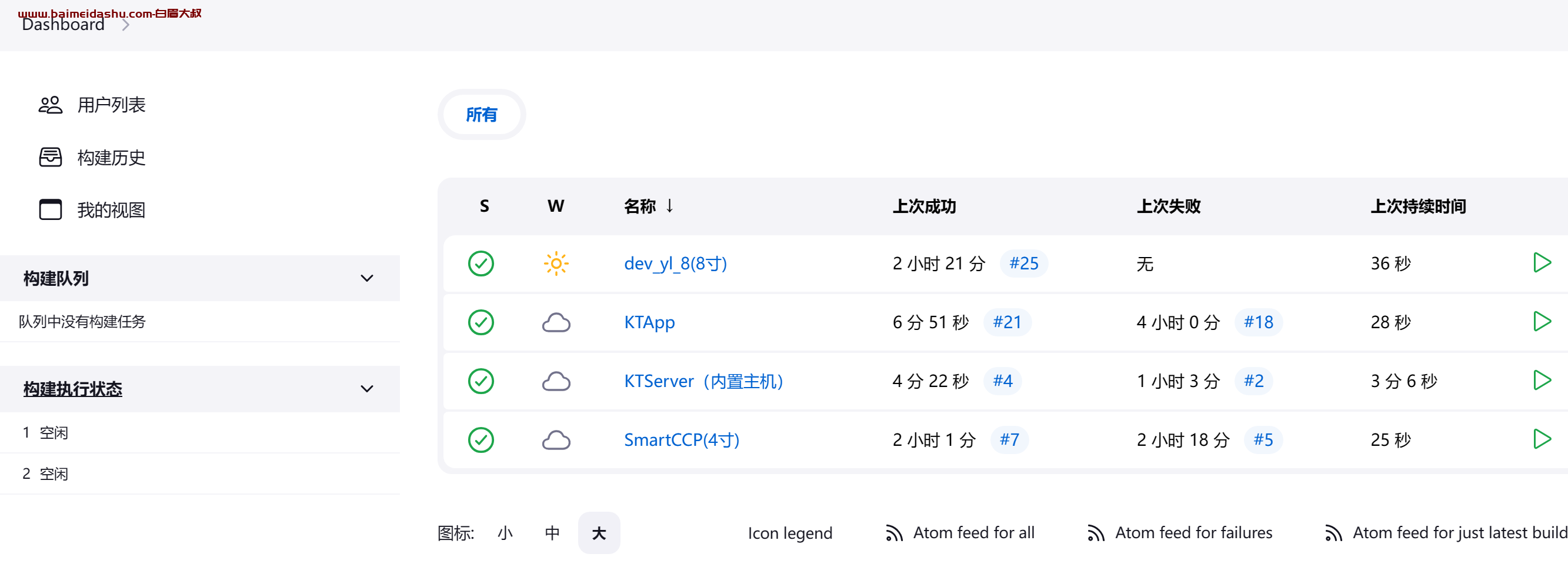Set icon size to 小
The height and width of the screenshot is (587, 1568).
(505, 533)
